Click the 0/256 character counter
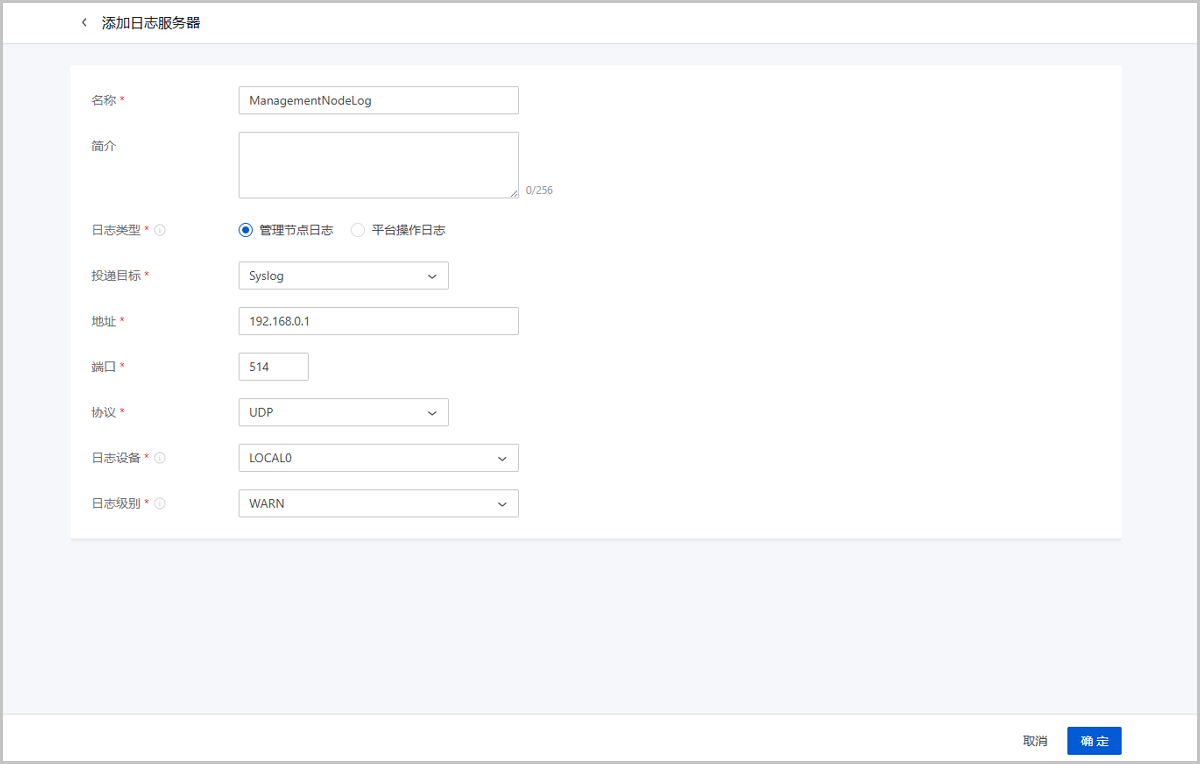This screenshot has height=764, width=1200. (539, 190)
